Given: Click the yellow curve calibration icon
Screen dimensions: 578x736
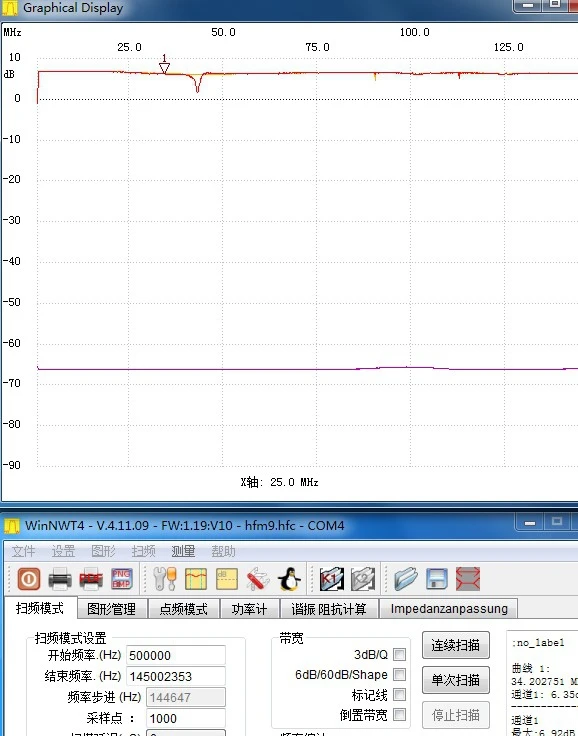Looking at the screenshot, I should [196, 579].
